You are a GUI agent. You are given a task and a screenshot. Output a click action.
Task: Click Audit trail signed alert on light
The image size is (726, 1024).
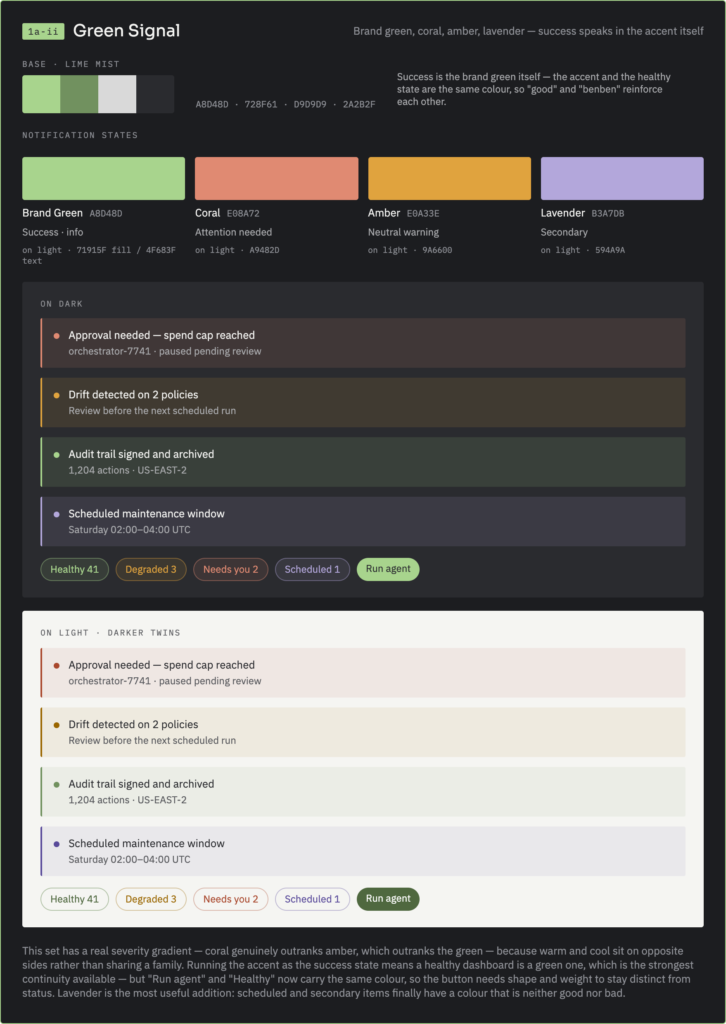coord(363,792)
